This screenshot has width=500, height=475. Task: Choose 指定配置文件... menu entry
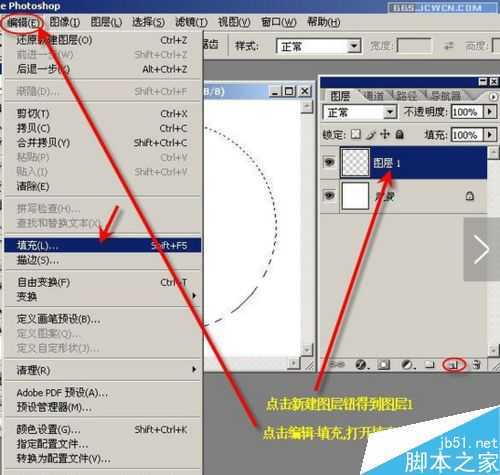(x=103, y=444)
